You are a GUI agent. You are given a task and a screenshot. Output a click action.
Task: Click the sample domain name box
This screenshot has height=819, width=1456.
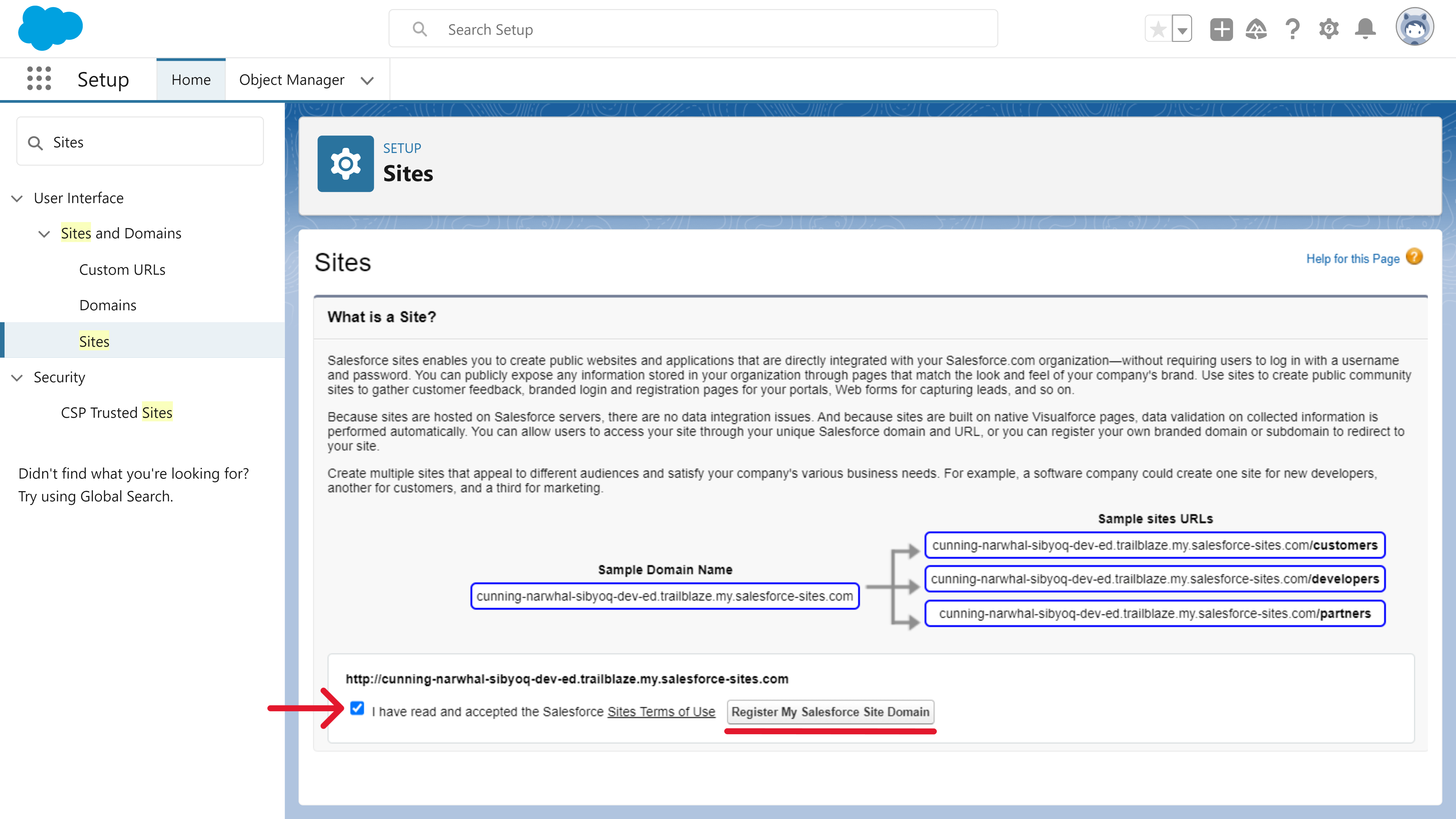coord(665,596)
